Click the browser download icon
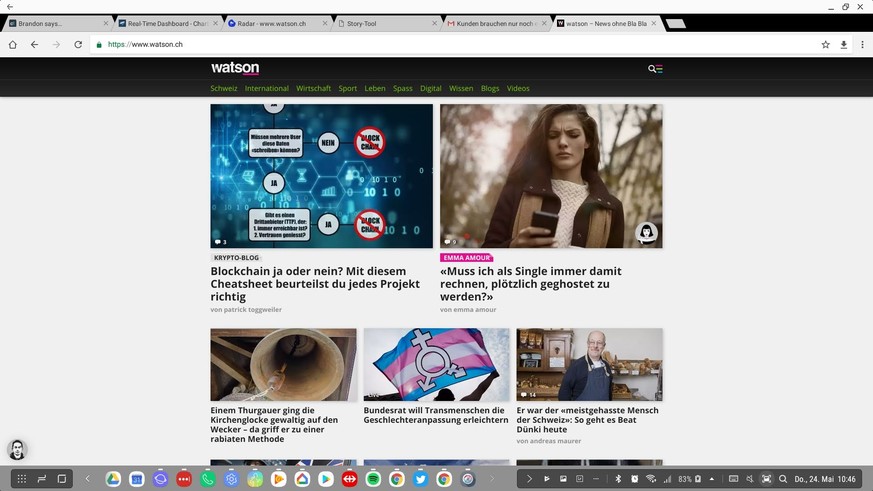Viewport: 873px width, 491px height. [843, 45]
